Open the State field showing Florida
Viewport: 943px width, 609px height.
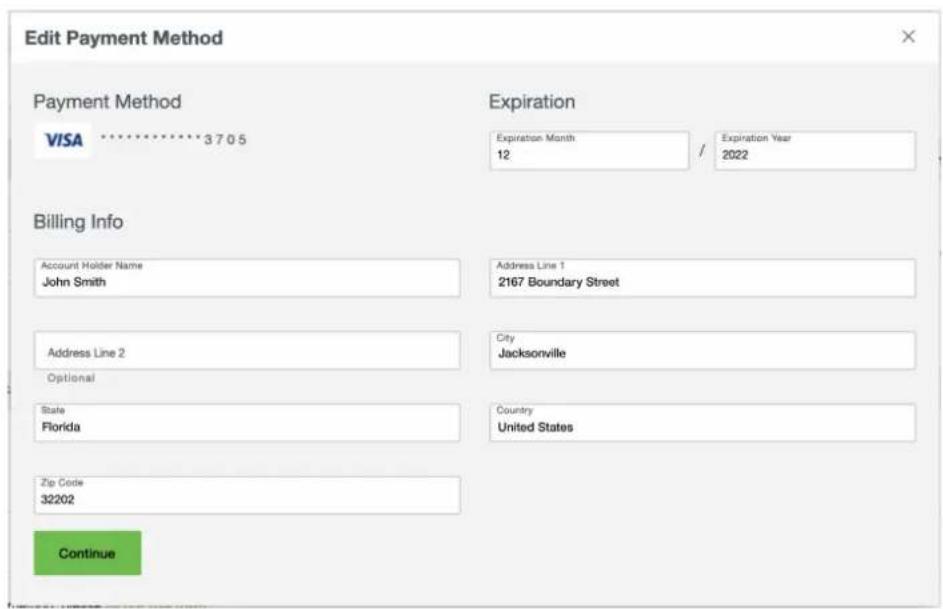pyautogui.click(x=247, y=423)
